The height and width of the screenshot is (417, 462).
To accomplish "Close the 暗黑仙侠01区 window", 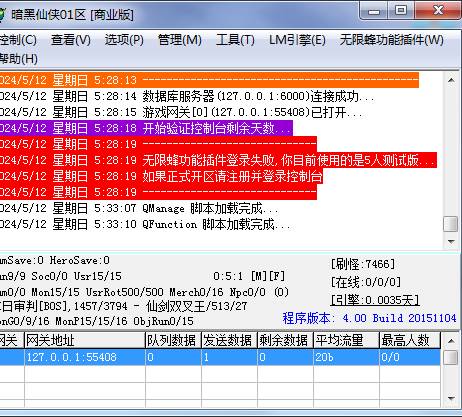I will (438, 11).
